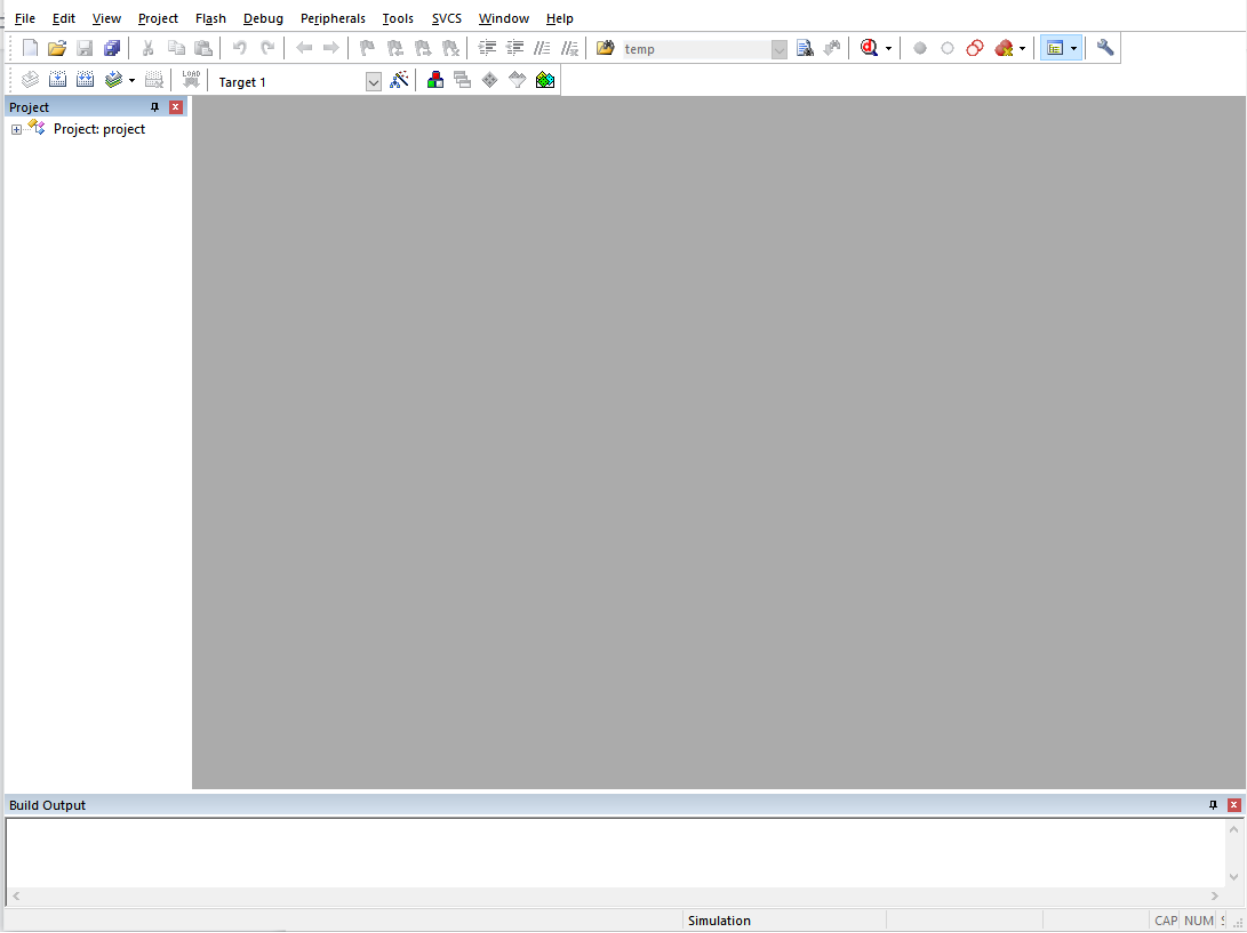Open dropdown arrow next to Project window button
This screenshot has height=933, width=1247.
coord(1074,49)
